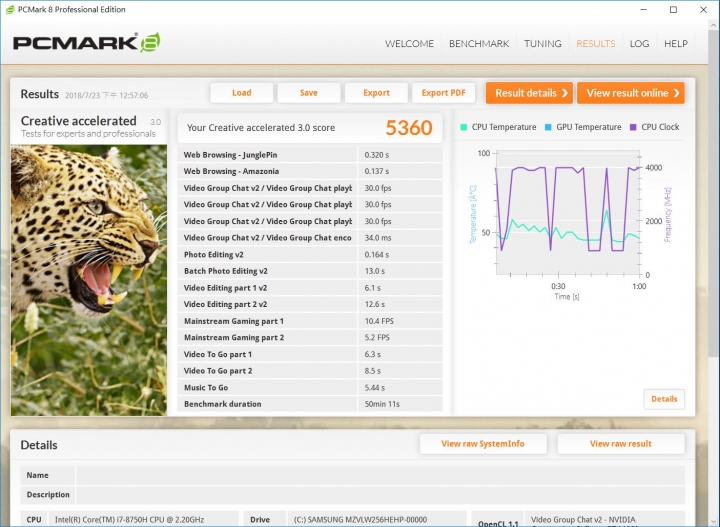Screen dimensions: 720x527
Task: Click the Export PDF button
Action: pyautogui.click(x=444, y=93)
